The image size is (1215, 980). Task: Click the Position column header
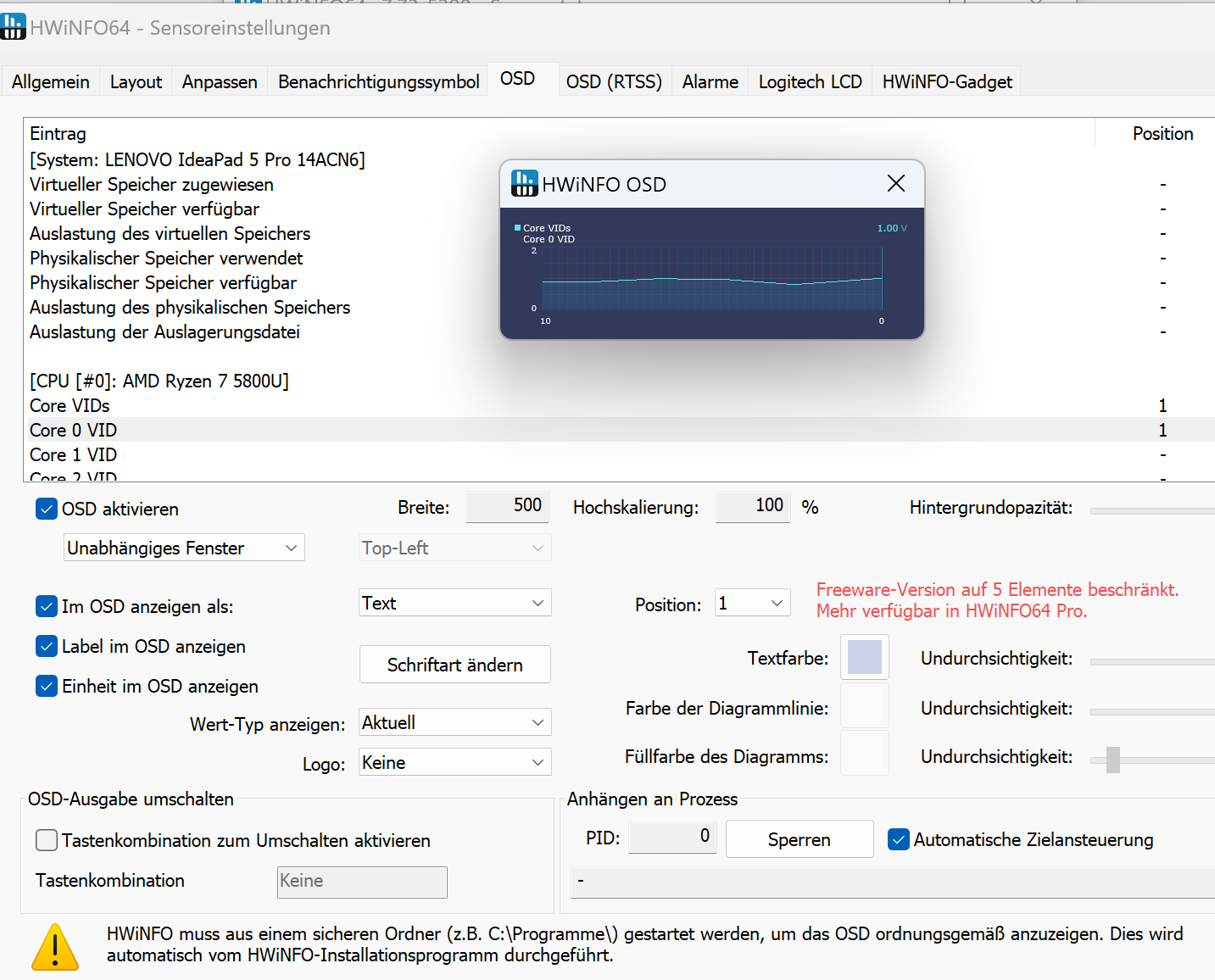tap(1162, 133)
